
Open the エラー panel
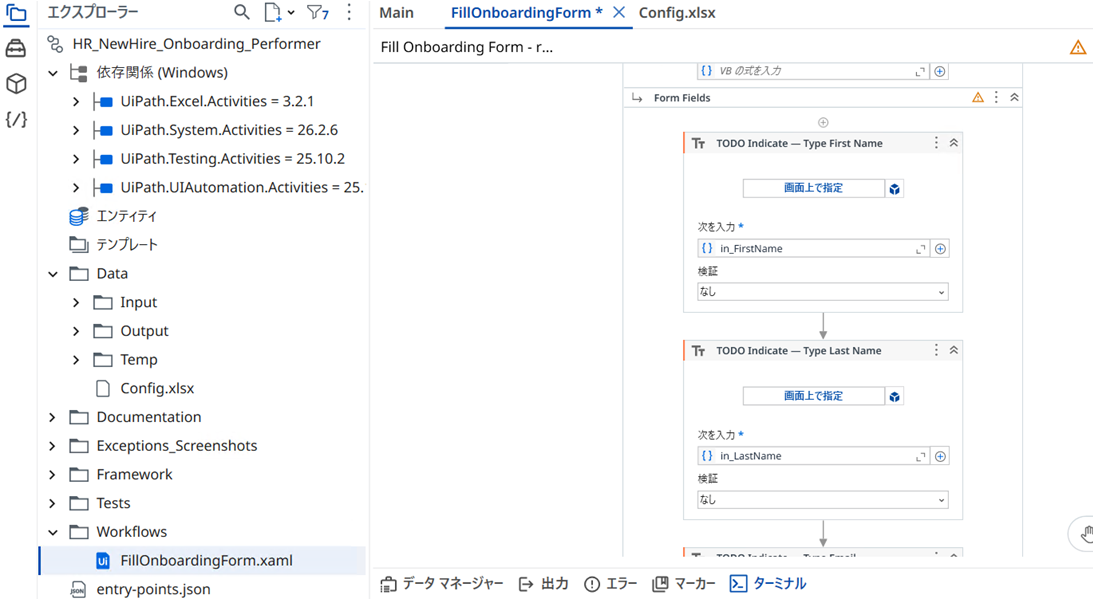click(x=611, y=584)
